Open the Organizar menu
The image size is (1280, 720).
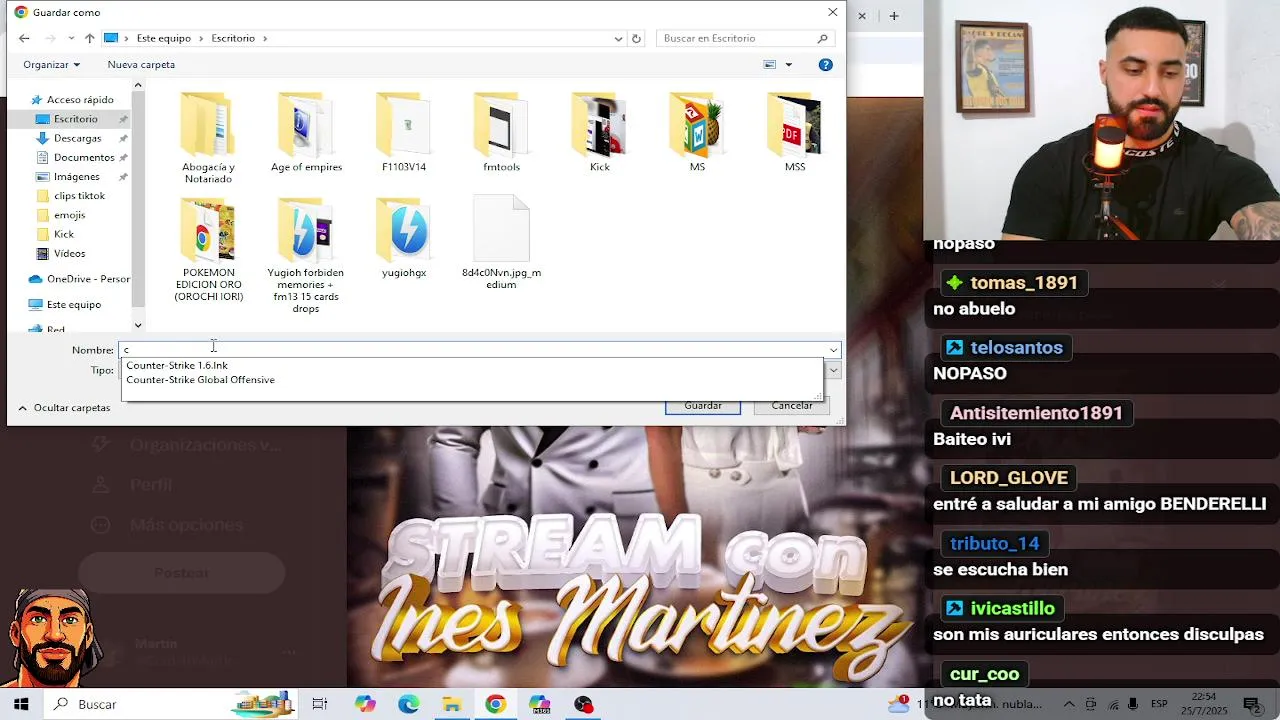pyautogui.click(x=51, y=64)
